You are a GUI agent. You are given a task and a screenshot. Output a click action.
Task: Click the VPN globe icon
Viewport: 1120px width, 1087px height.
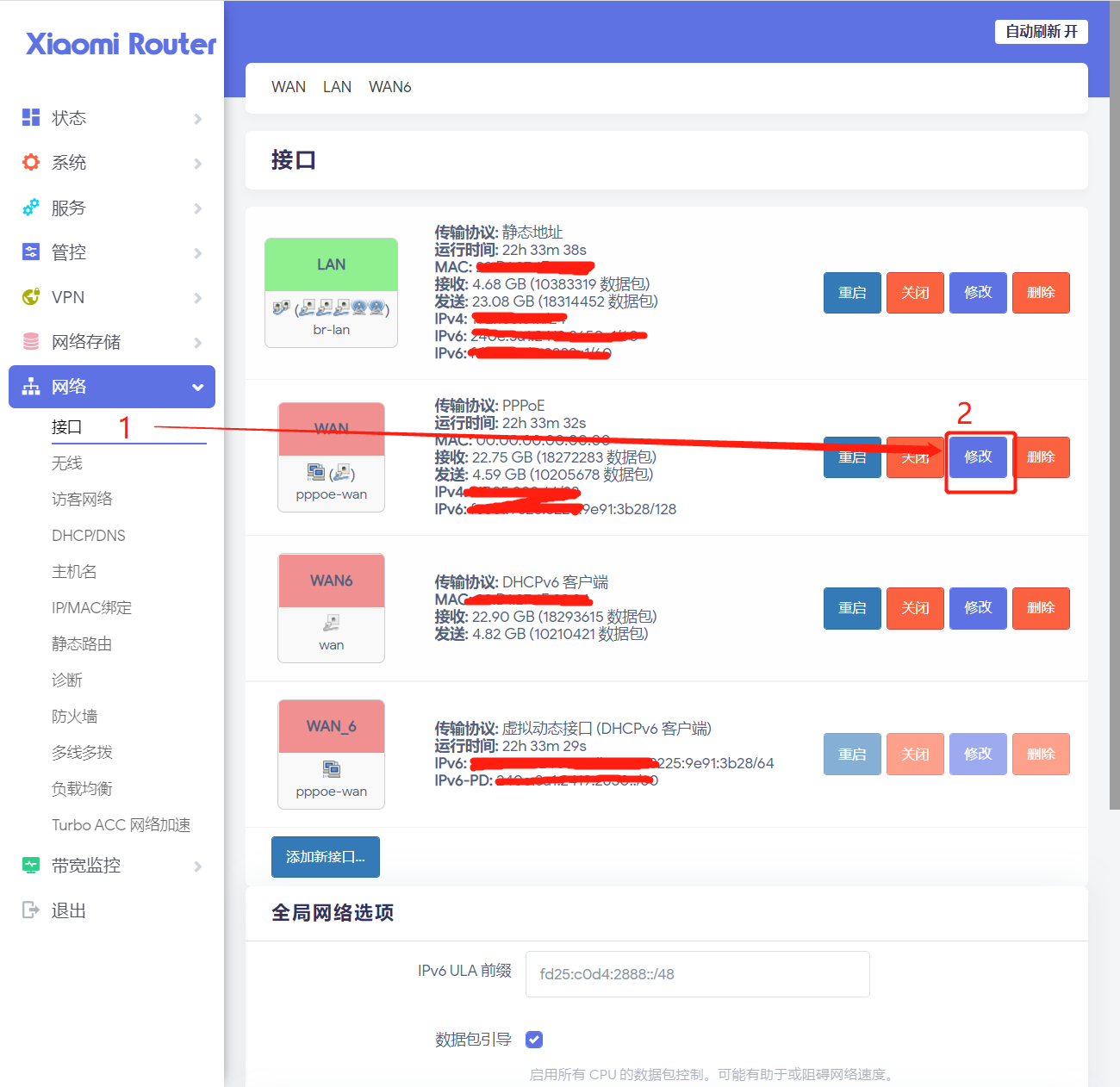pyautogui.click(x=31, y=296)
